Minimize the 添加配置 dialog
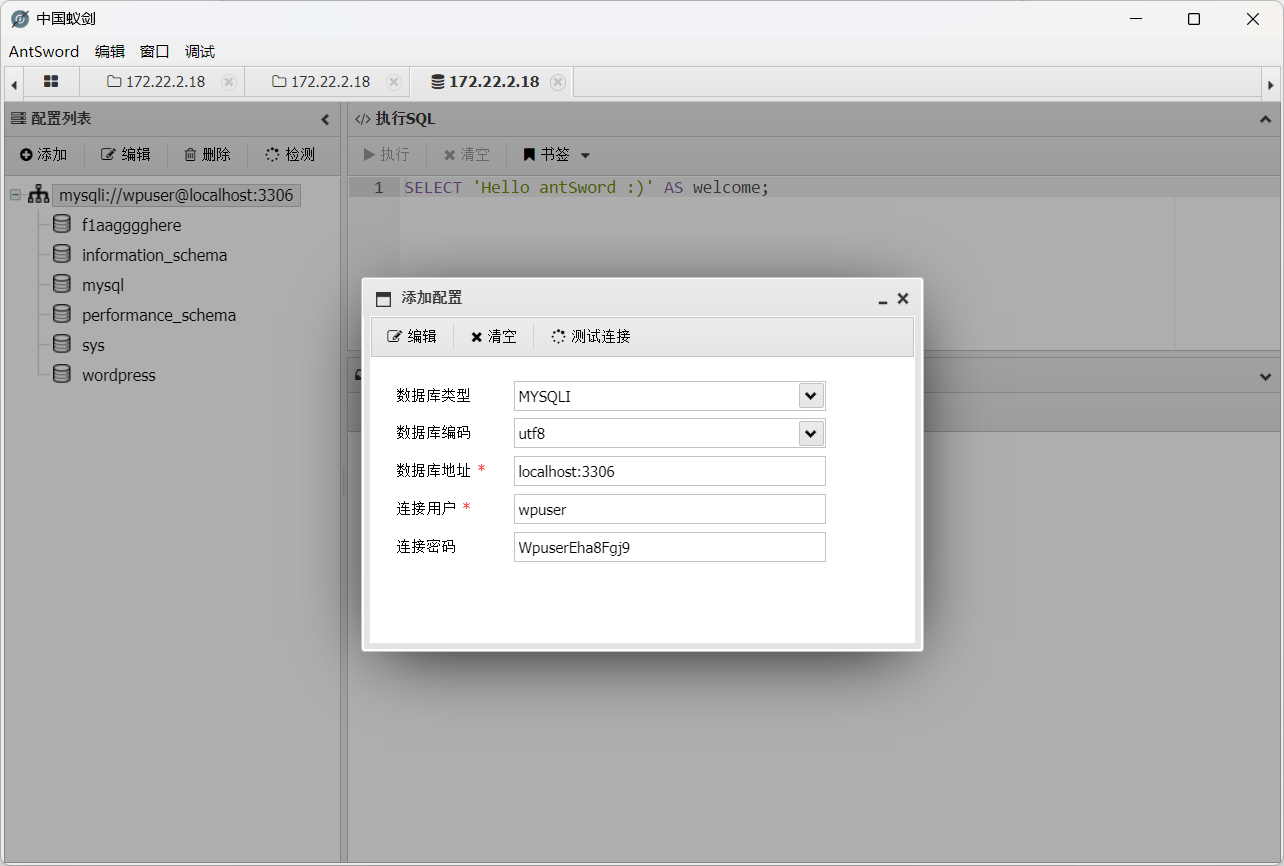This screenshot has height=866, width=1284. coord(883,299)
